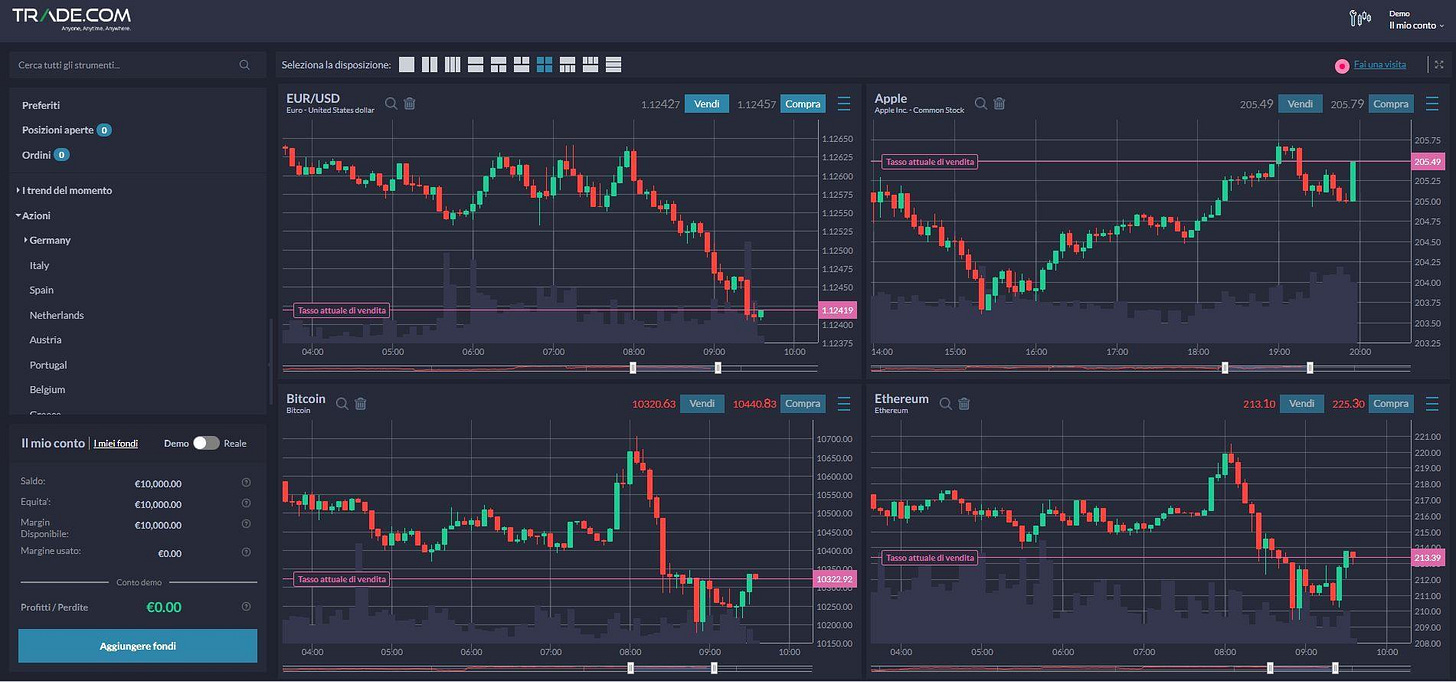Open the tools settings icon near Demo account
Viewport: 1456px width, 682px height.
point(1360,18)
